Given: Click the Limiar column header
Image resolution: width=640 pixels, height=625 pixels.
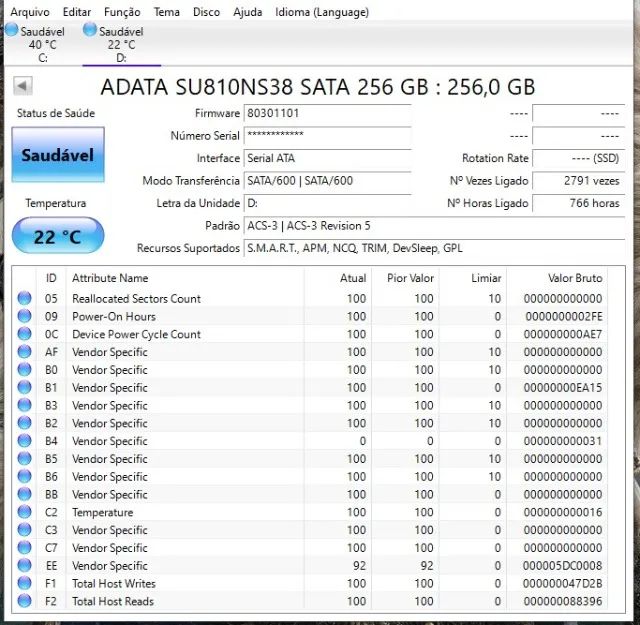Looking at the screenshot, I should coord(473,278).
